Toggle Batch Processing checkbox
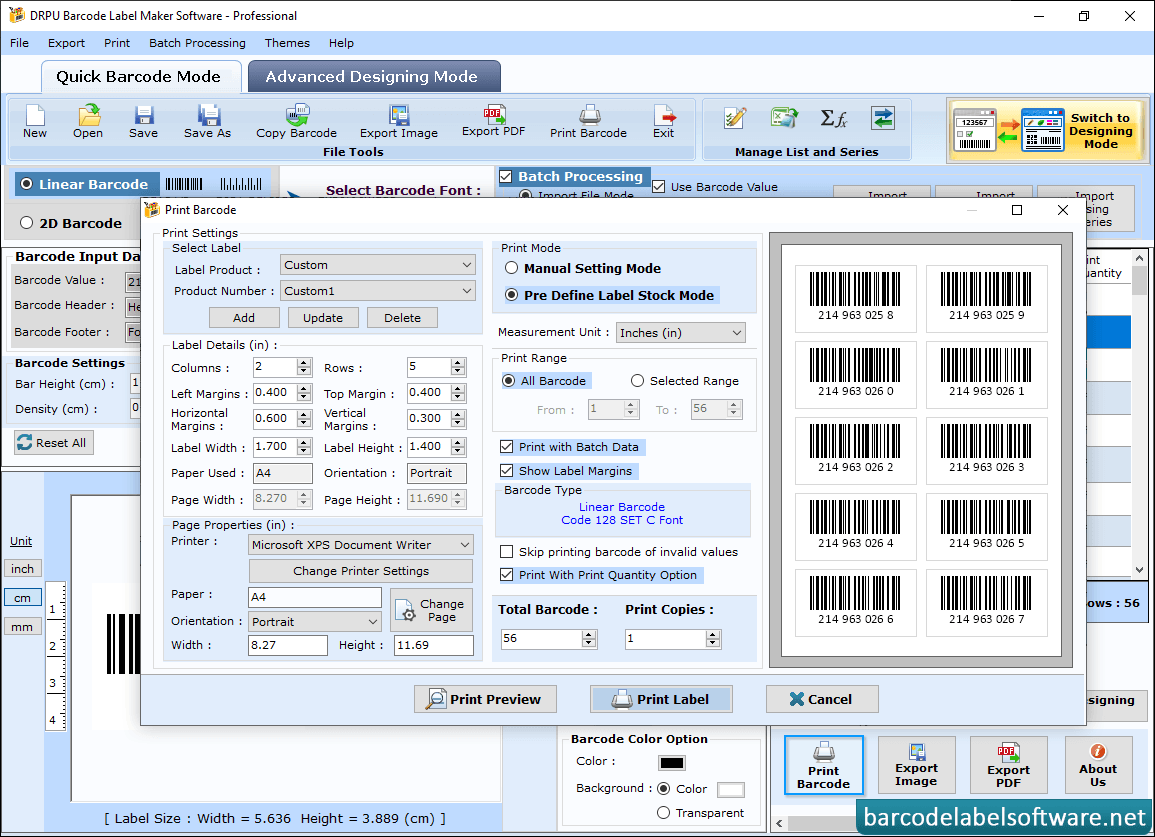Viewport: 1155px width, 837px height. 505,176
